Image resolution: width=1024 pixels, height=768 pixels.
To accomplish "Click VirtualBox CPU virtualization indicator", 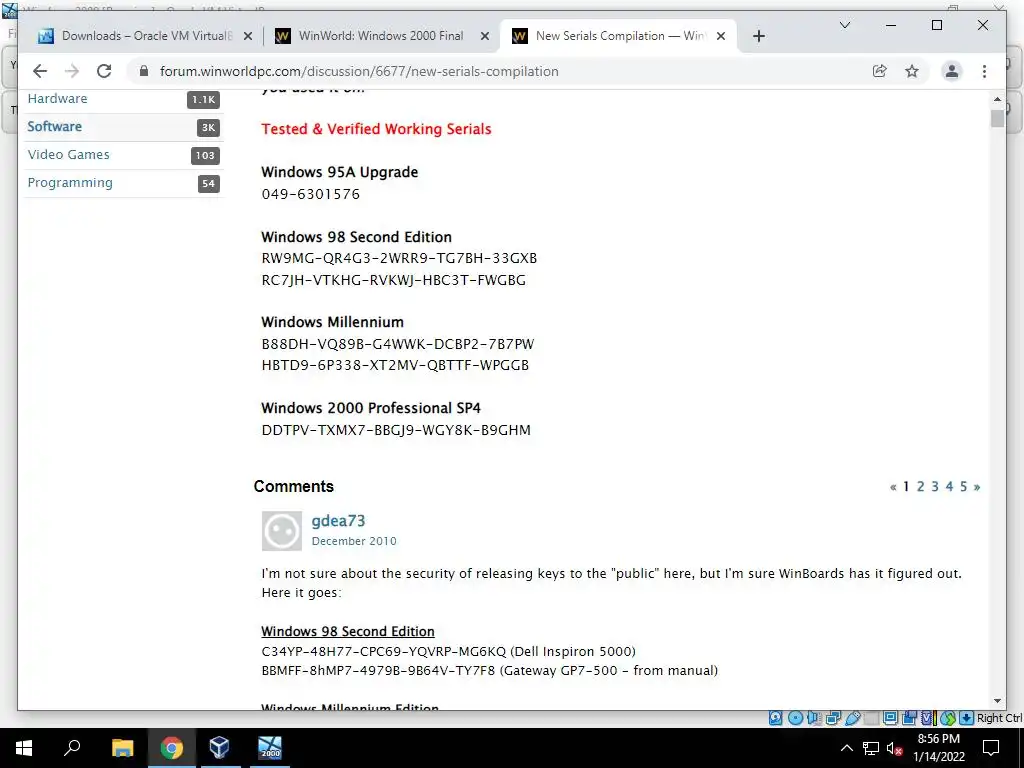I will 928,718.
